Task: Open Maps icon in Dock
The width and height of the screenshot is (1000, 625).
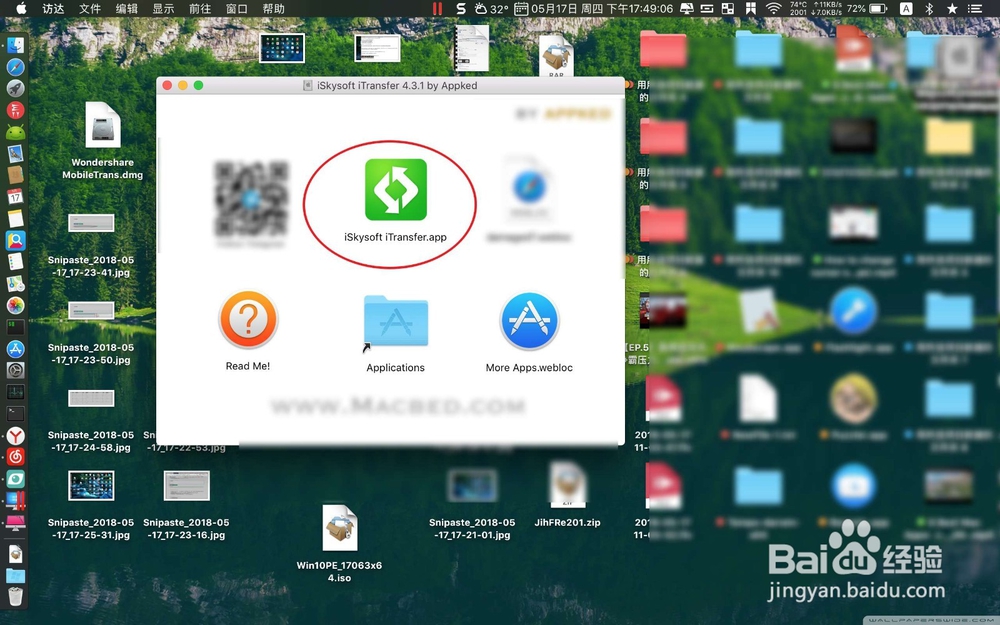Action: tap(15, 283)
